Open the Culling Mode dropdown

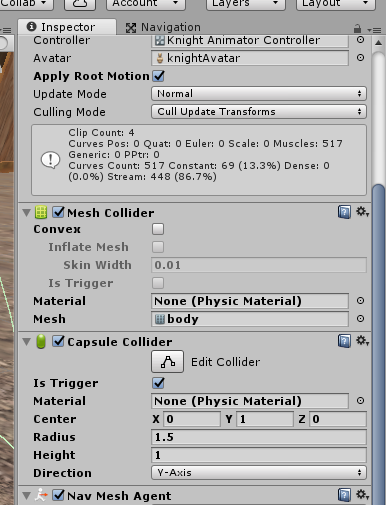[259, 112]
